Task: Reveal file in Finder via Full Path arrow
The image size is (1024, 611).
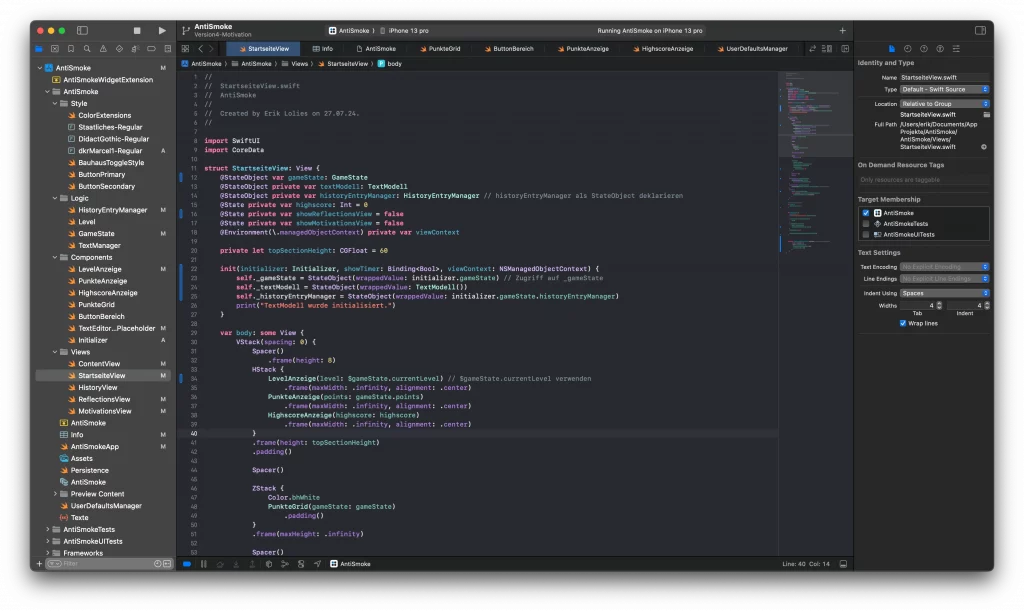Action: (x=984, y=147)
